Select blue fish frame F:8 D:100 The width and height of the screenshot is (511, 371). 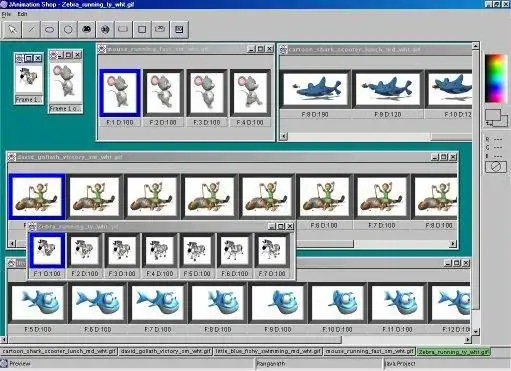click(x=218, y=303)
